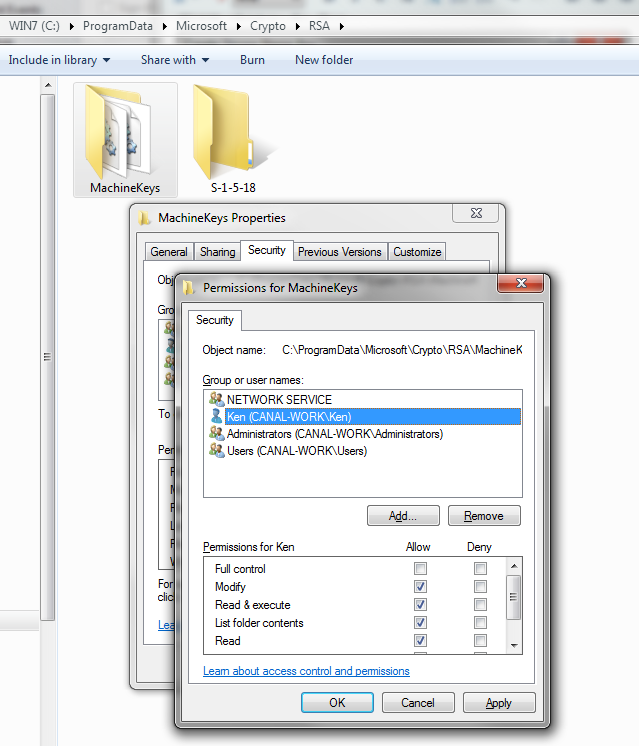Close the Permissions for MachineKeys dialog
640x746 pixels.
point(521,283)
